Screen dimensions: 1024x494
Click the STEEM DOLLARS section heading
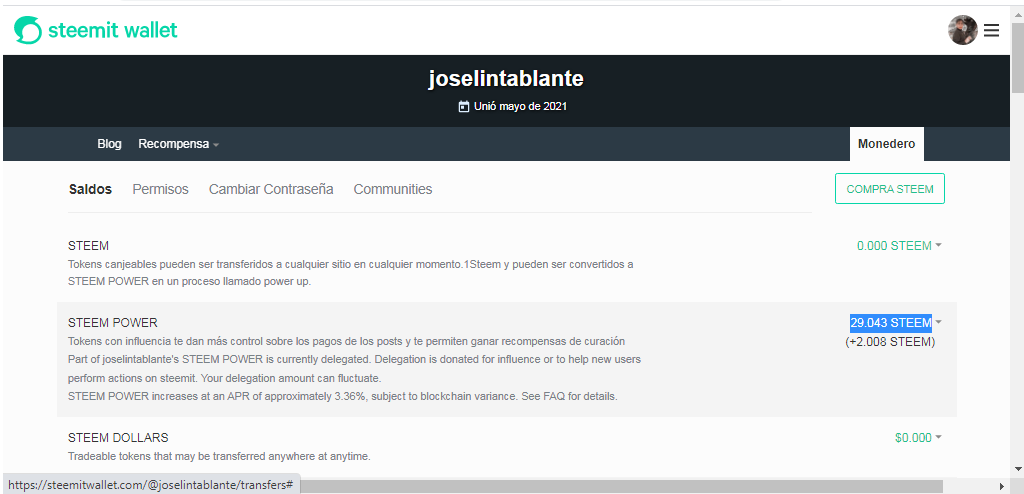(118, 438)
